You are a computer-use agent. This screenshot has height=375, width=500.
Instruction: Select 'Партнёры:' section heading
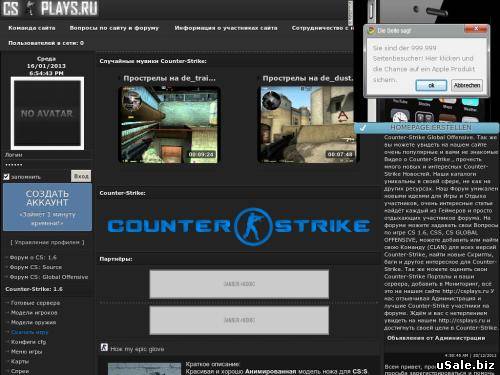[116, 259]
